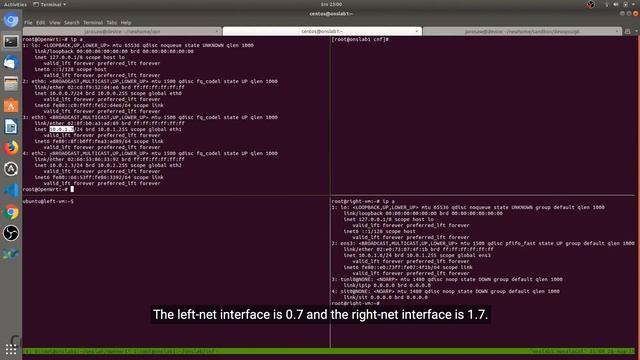Open the View menu
The image size is (640, 360).
tap(55, 22)
